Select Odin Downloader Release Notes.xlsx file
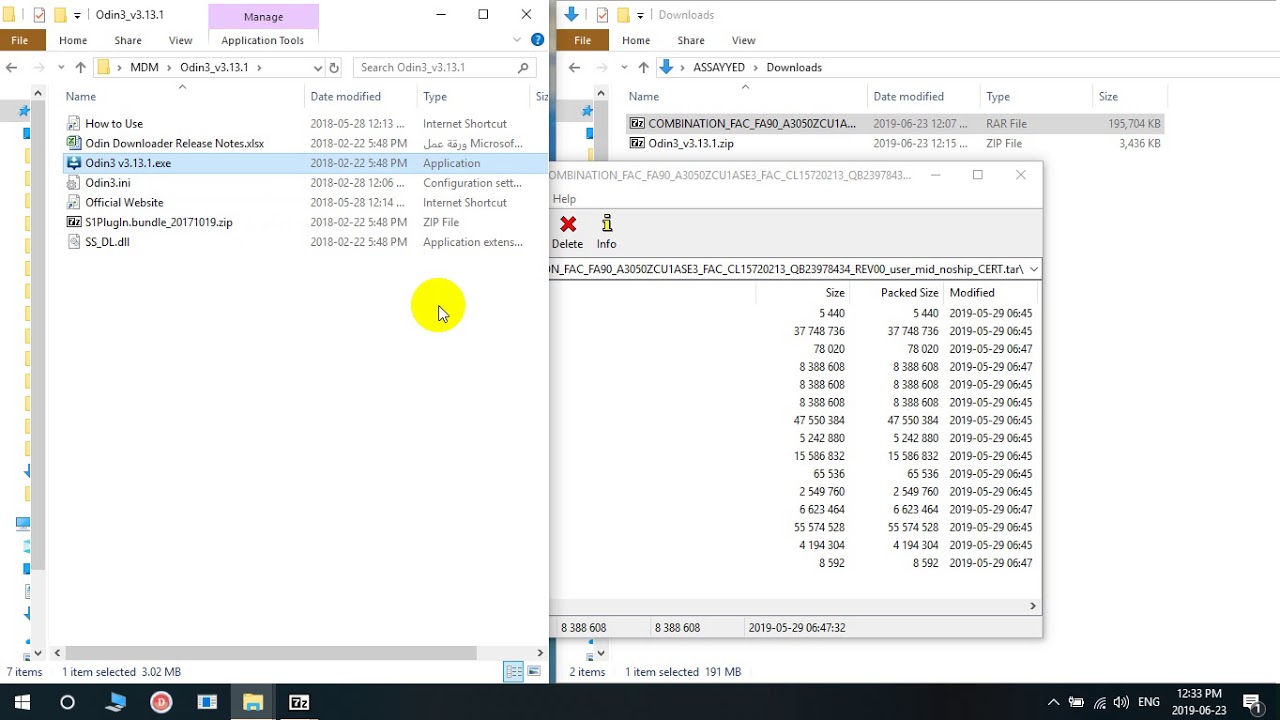 click(165, 144)
